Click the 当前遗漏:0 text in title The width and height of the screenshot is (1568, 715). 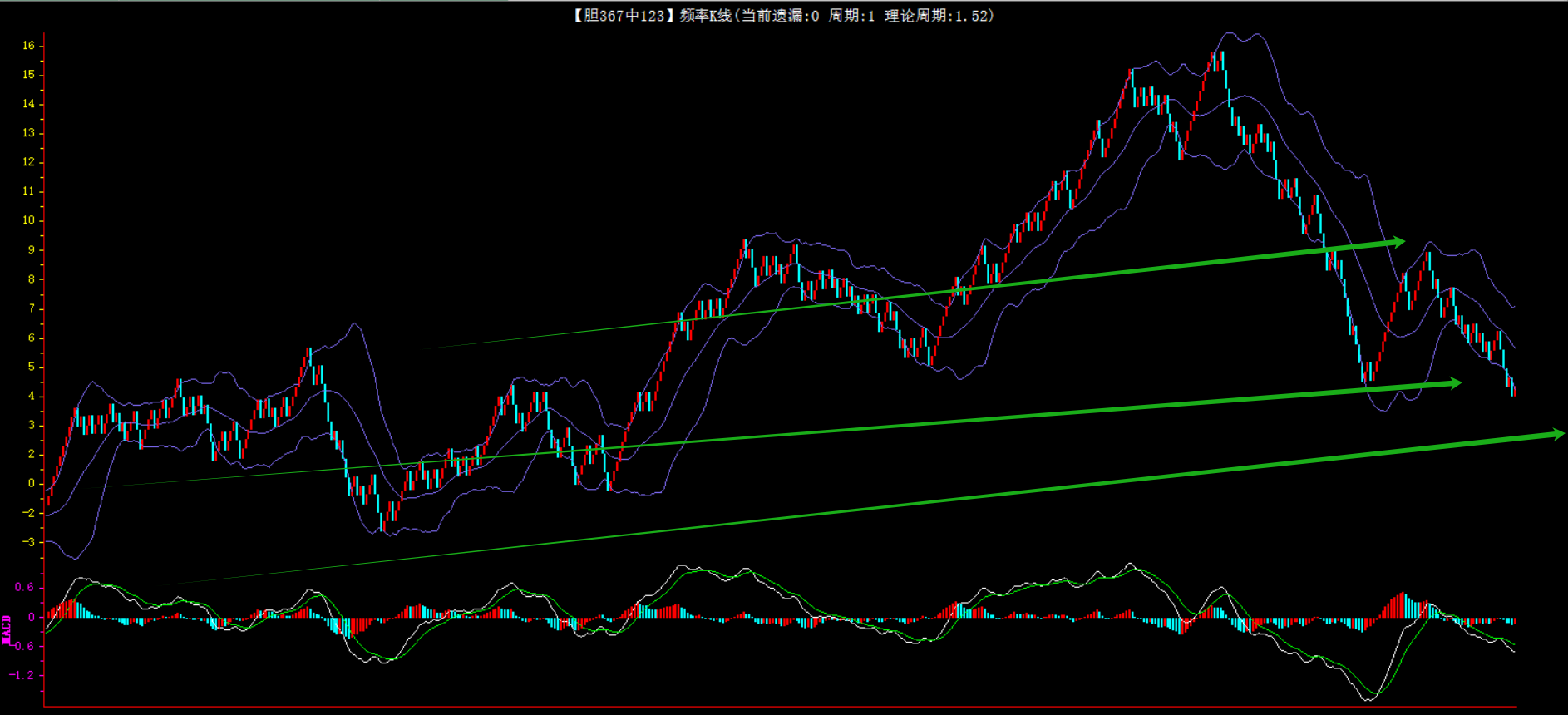(780, 16)
